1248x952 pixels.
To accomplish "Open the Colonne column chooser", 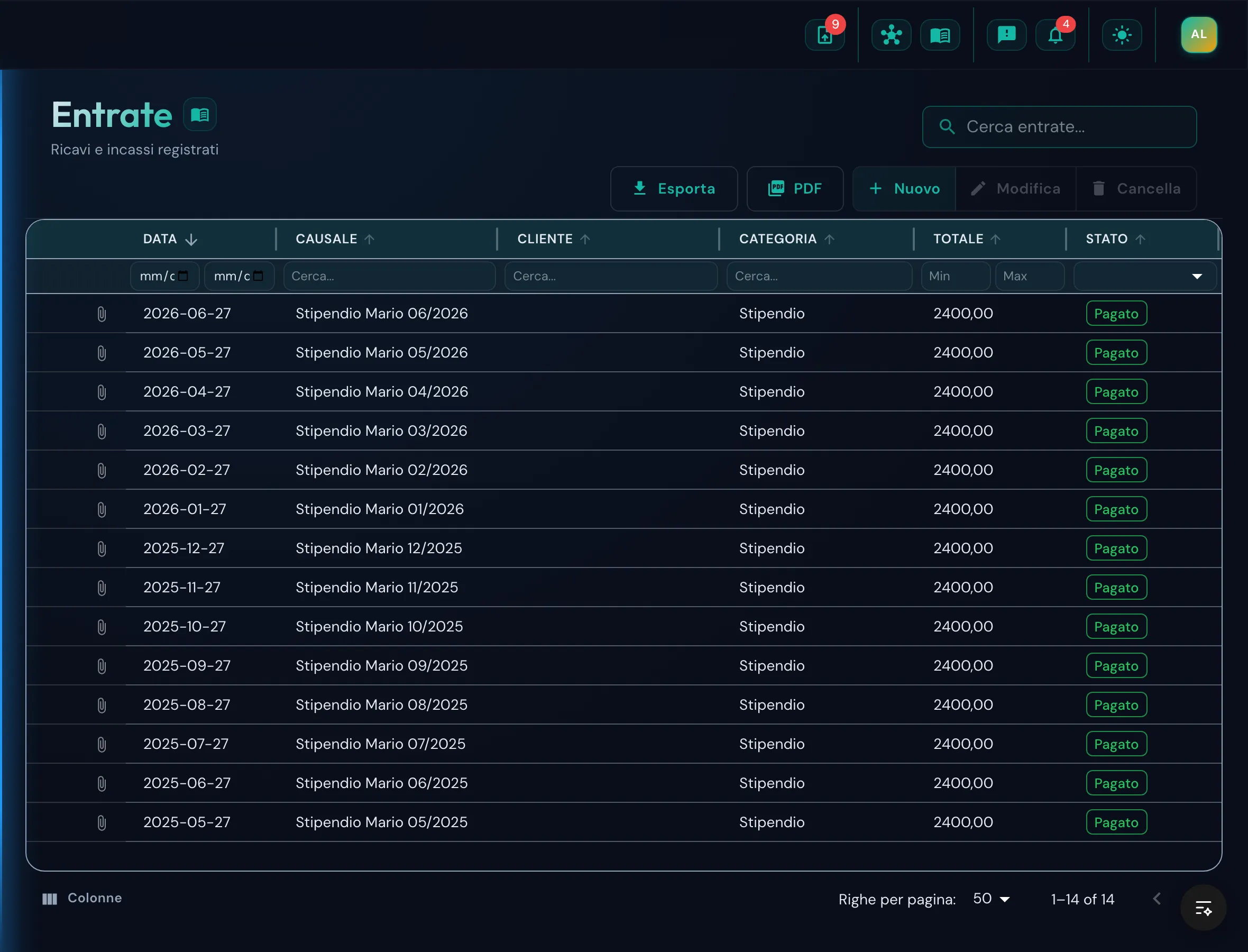I will (82, 898).
